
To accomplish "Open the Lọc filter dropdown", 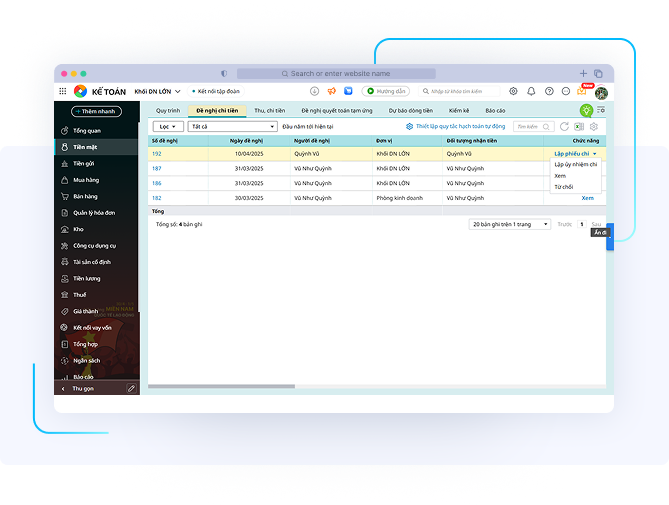I will (166, 127).
